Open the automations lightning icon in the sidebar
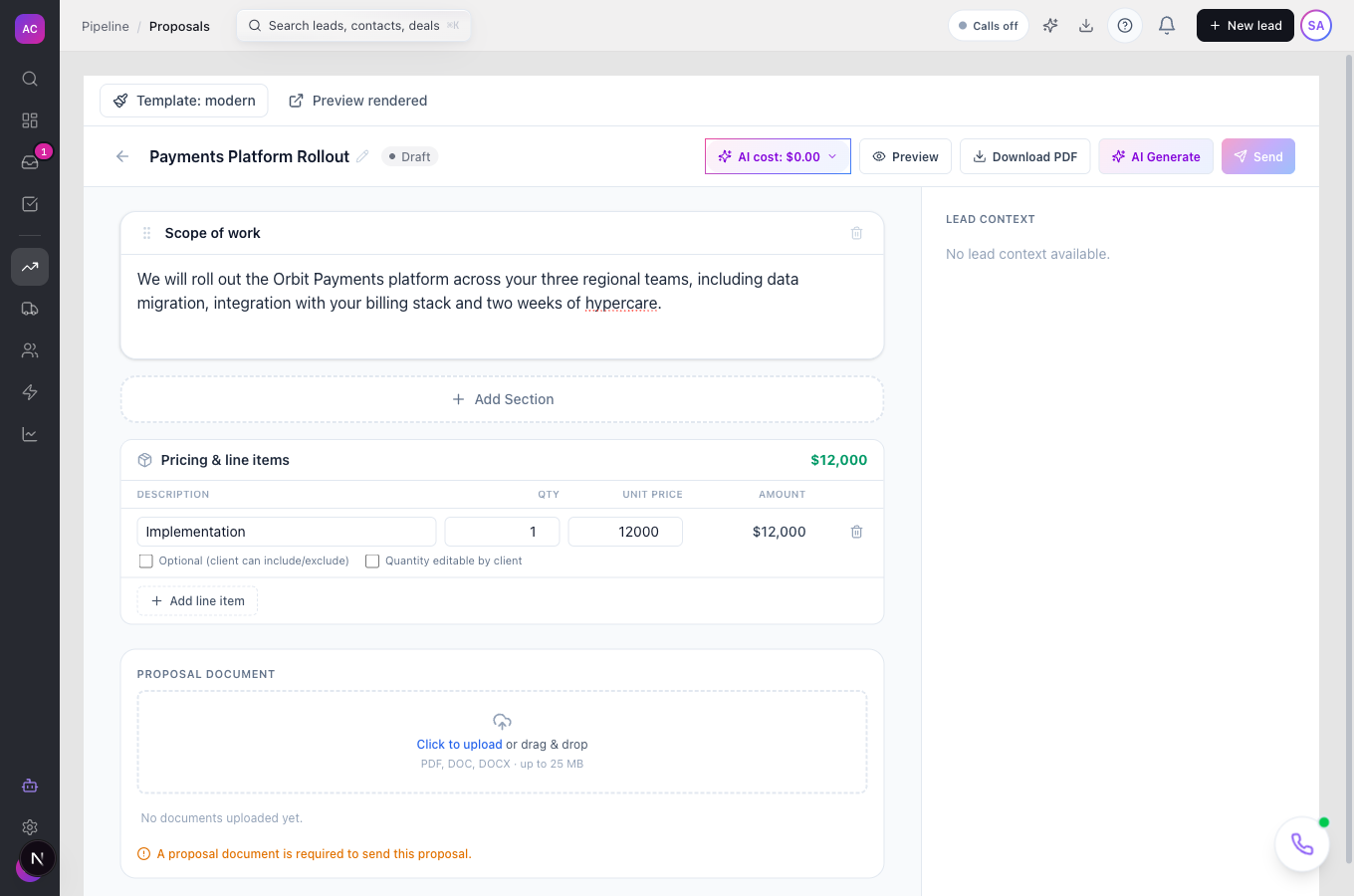The height and width of the screenshot is (896, 1354). (30, 392)
